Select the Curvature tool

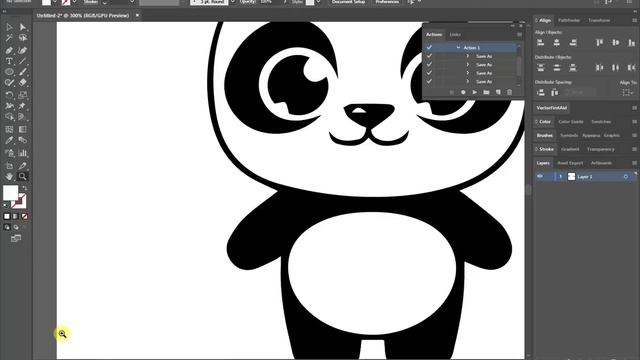pos(23,51)
